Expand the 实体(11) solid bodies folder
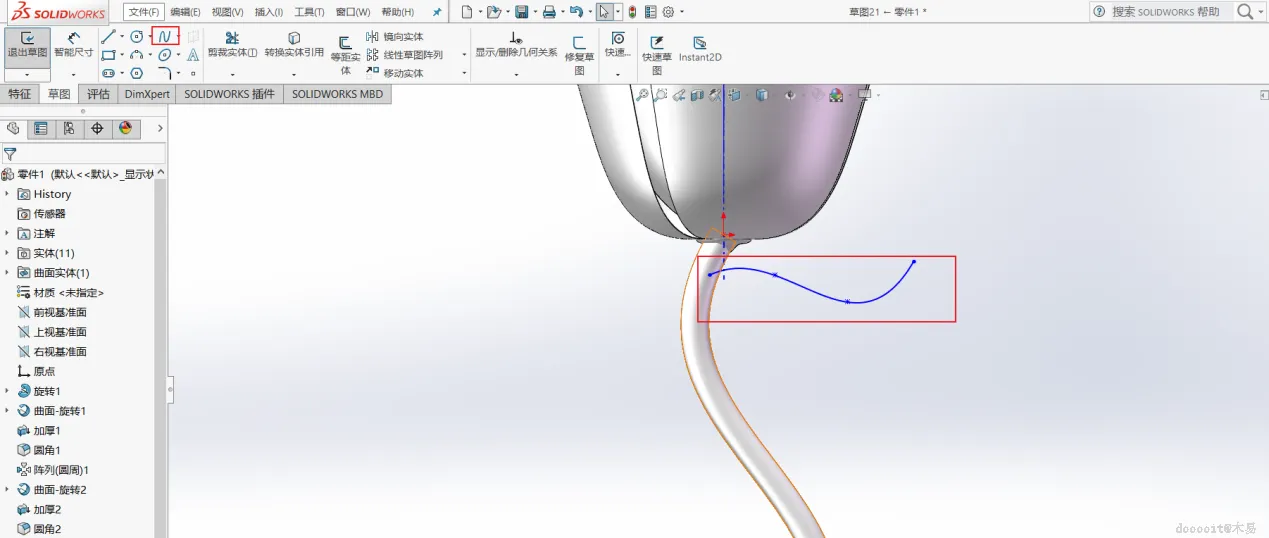Viewport: 1269px width, 538px height. coord(7,253)
